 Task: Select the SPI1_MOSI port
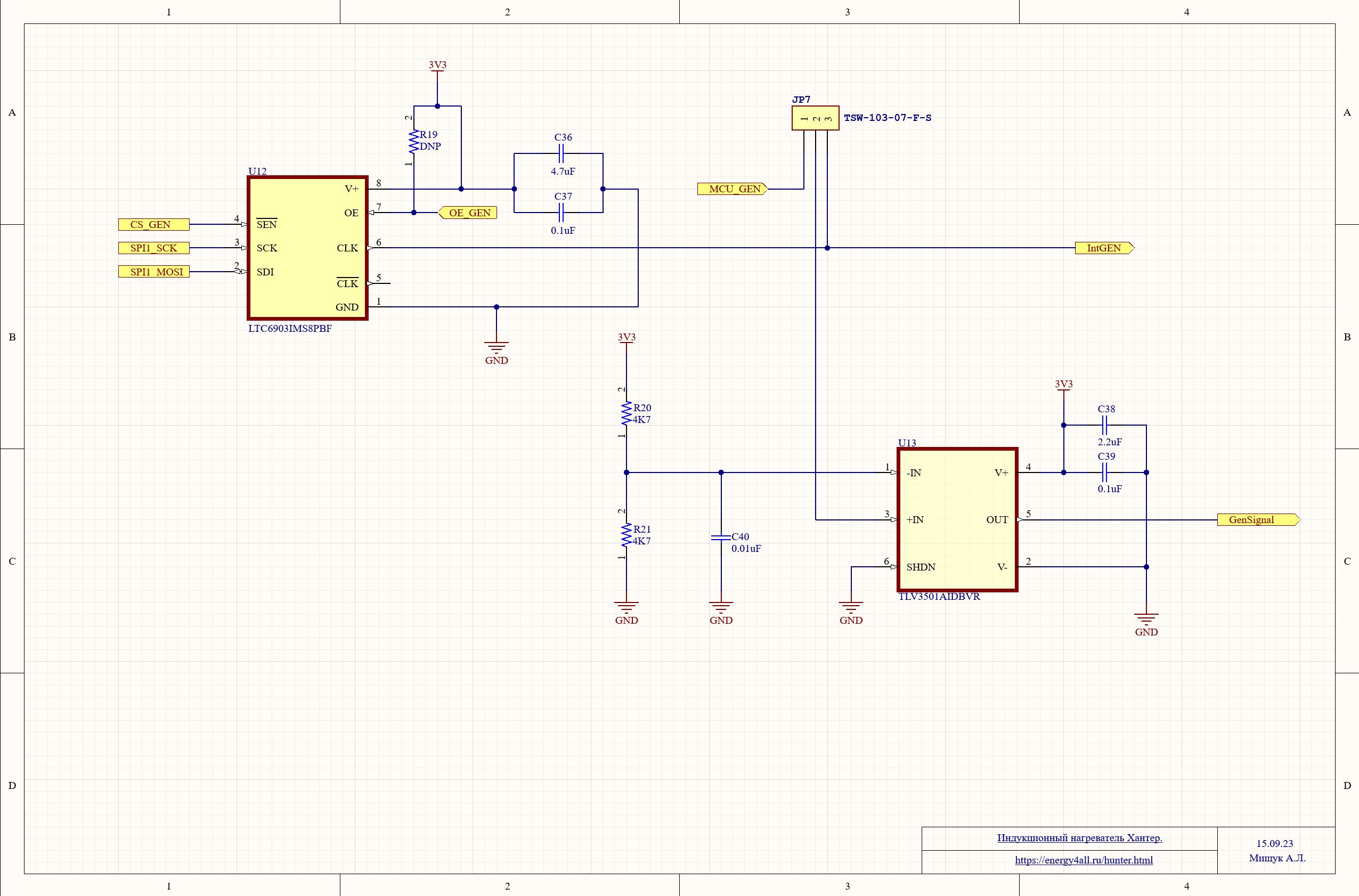pyautogui.click(x=154, y=272)
